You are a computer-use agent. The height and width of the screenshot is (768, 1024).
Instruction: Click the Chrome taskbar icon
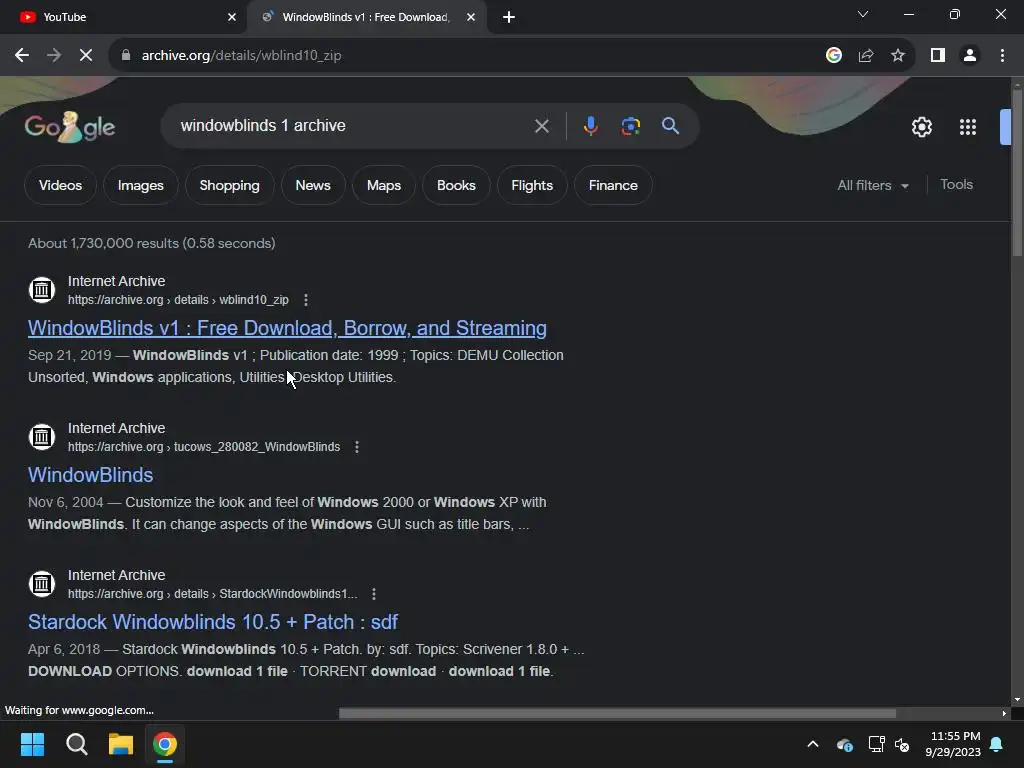tap(165, 744)
